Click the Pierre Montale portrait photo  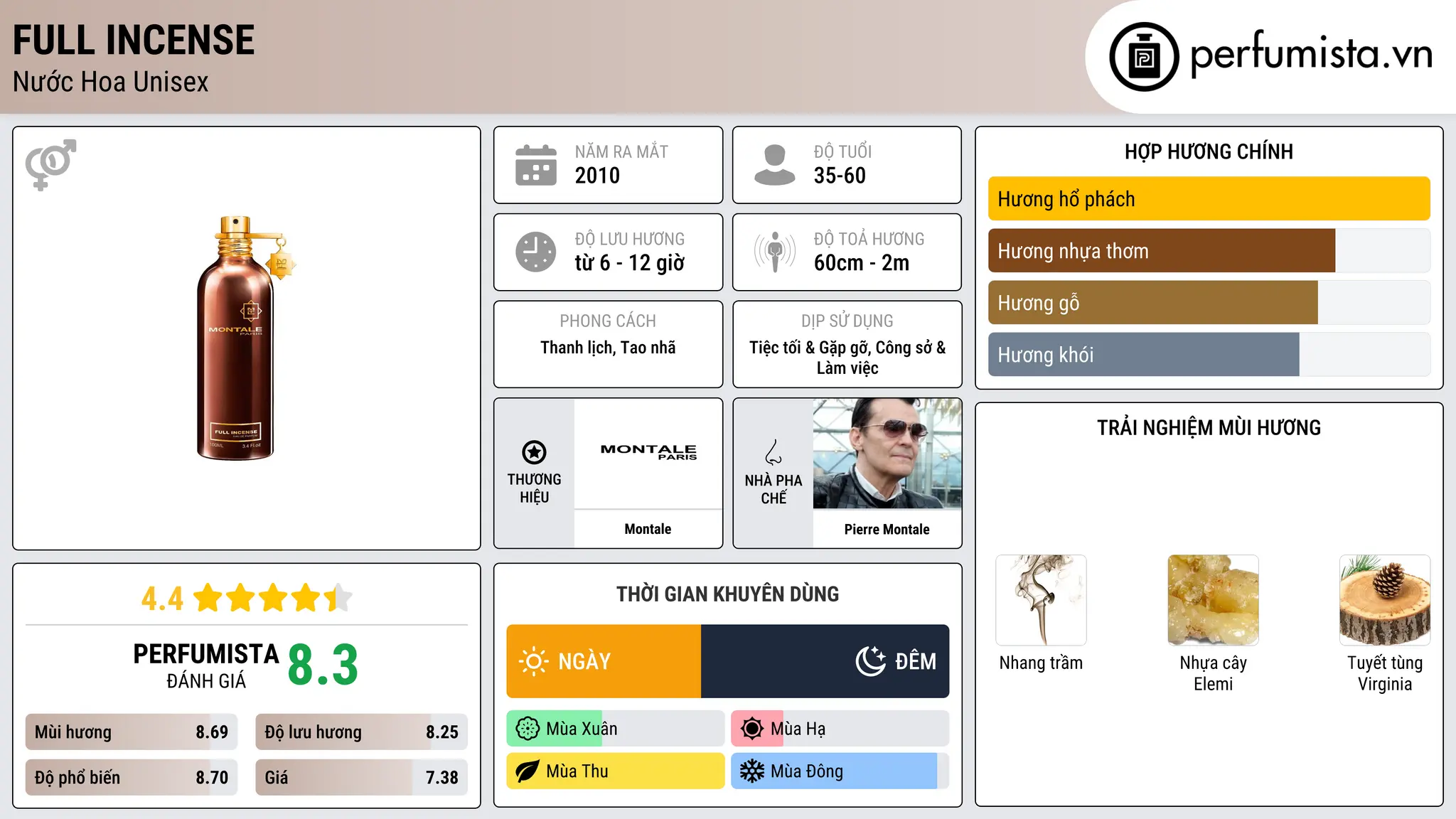(887, 454)
